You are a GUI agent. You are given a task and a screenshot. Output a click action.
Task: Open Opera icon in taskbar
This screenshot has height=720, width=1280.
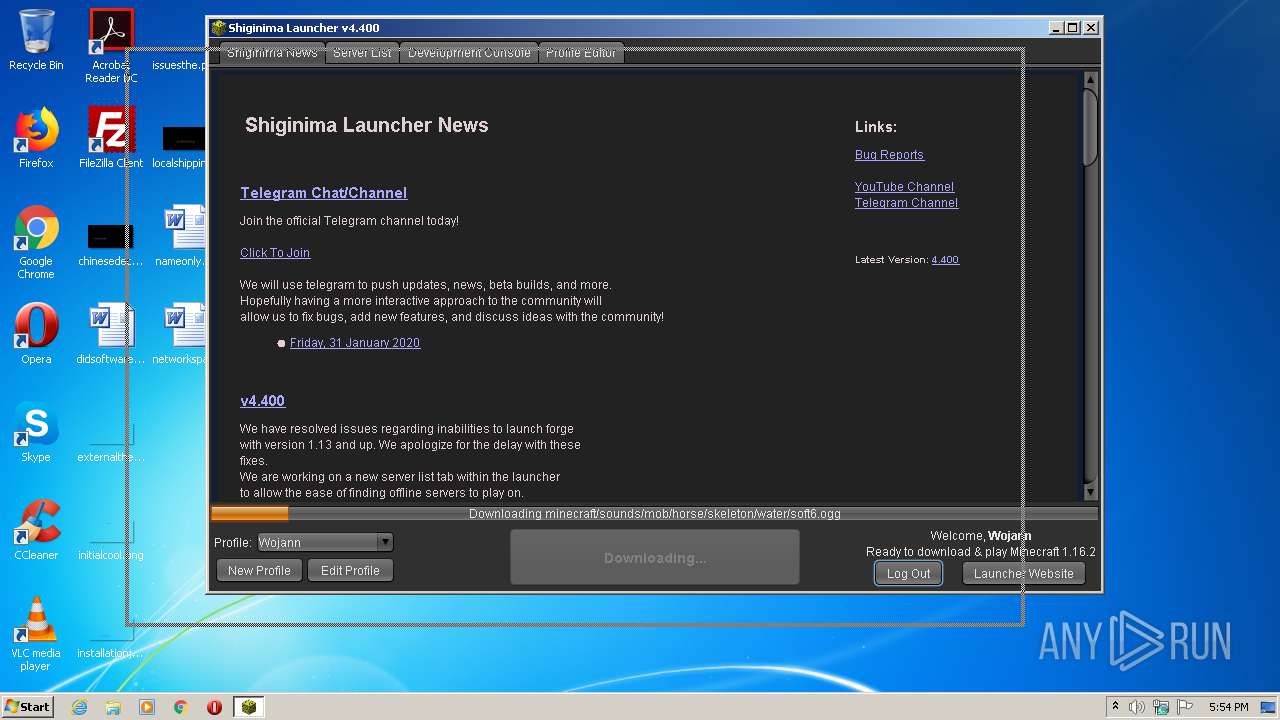214,707
